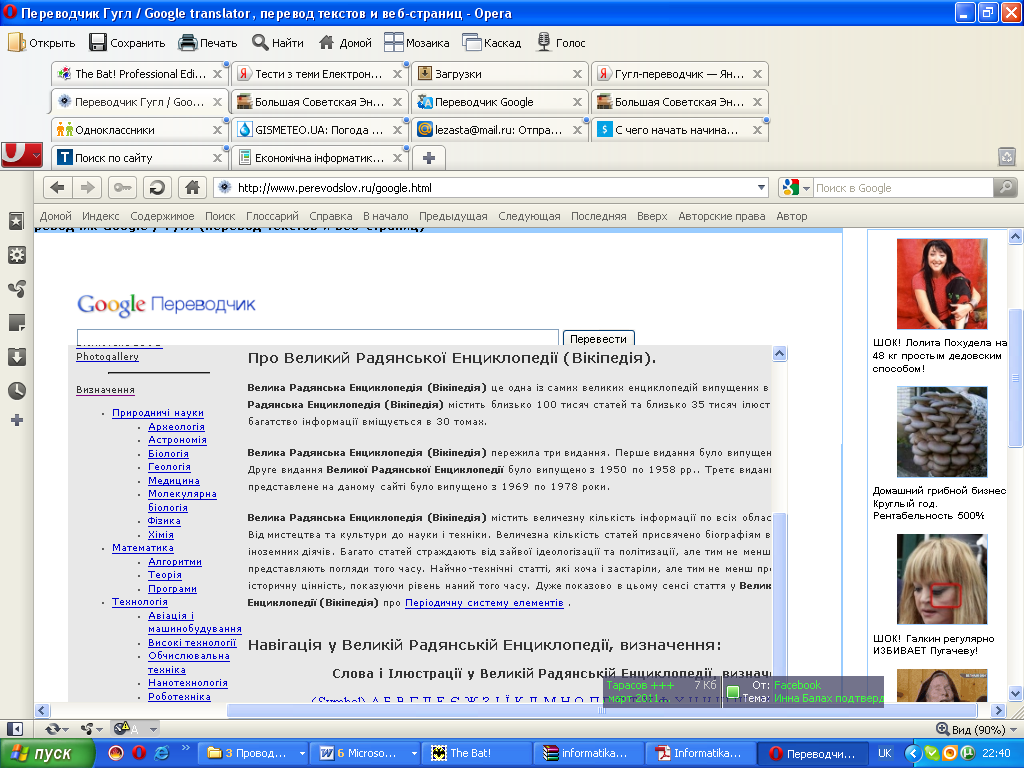Go back with the left arrow button
1024x768 pixels.
57,188
